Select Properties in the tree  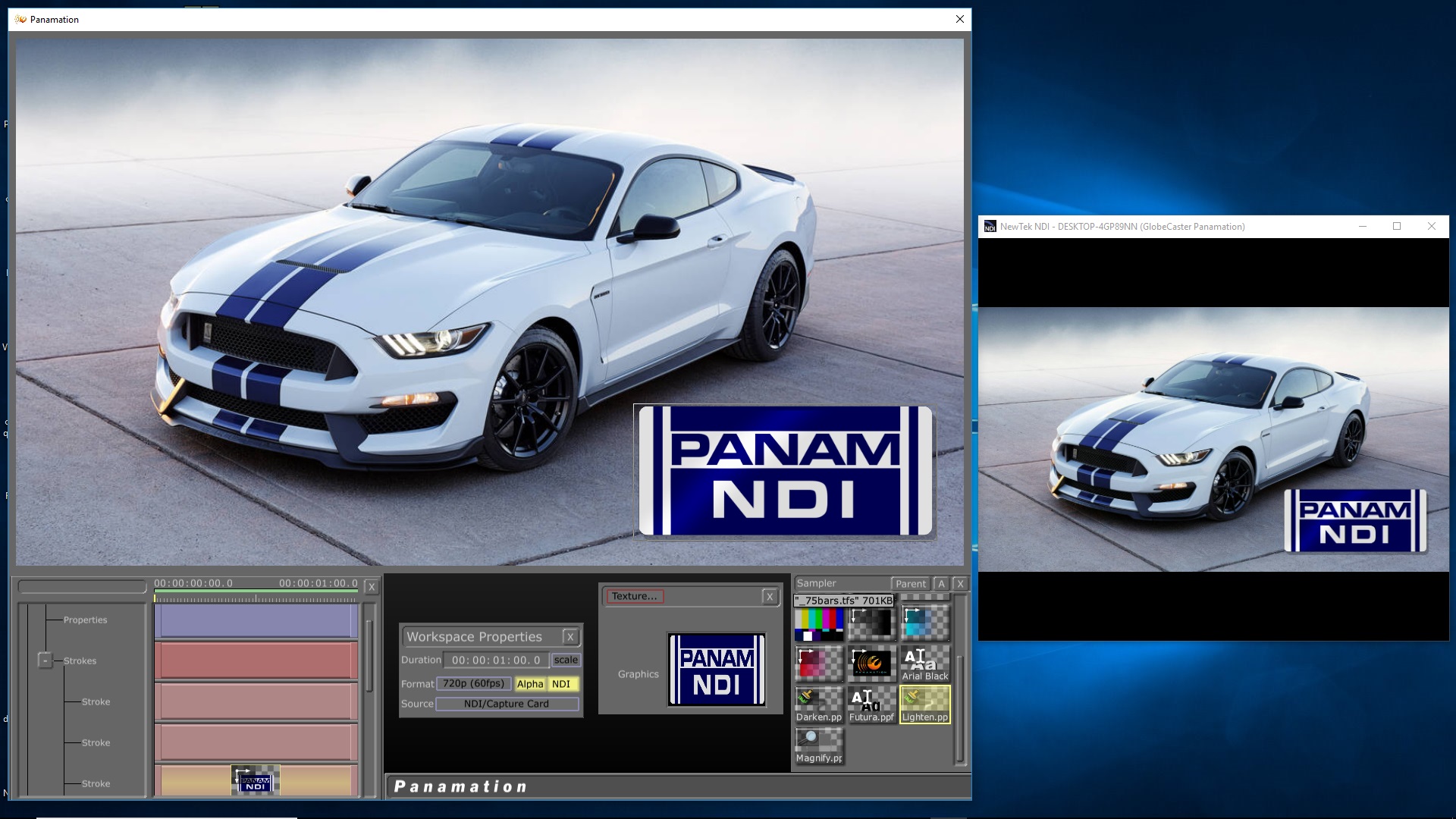click(x=85, y=620)
